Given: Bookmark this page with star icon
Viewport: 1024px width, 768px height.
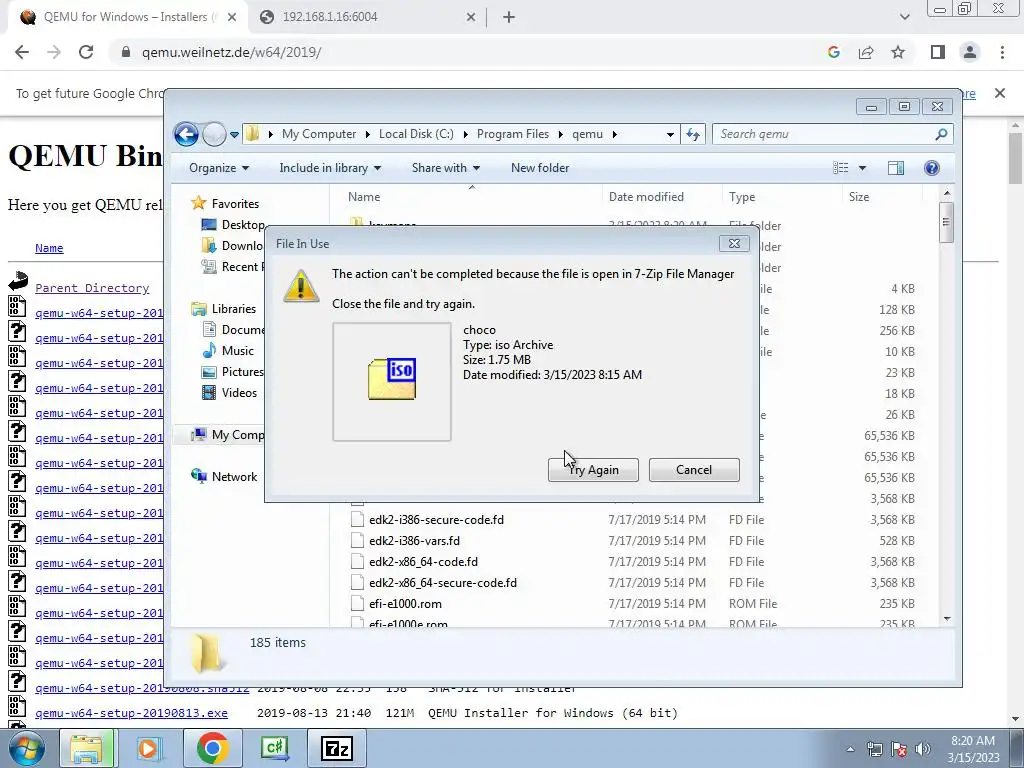Looking at the screenshot, I should tap(898, 52).
